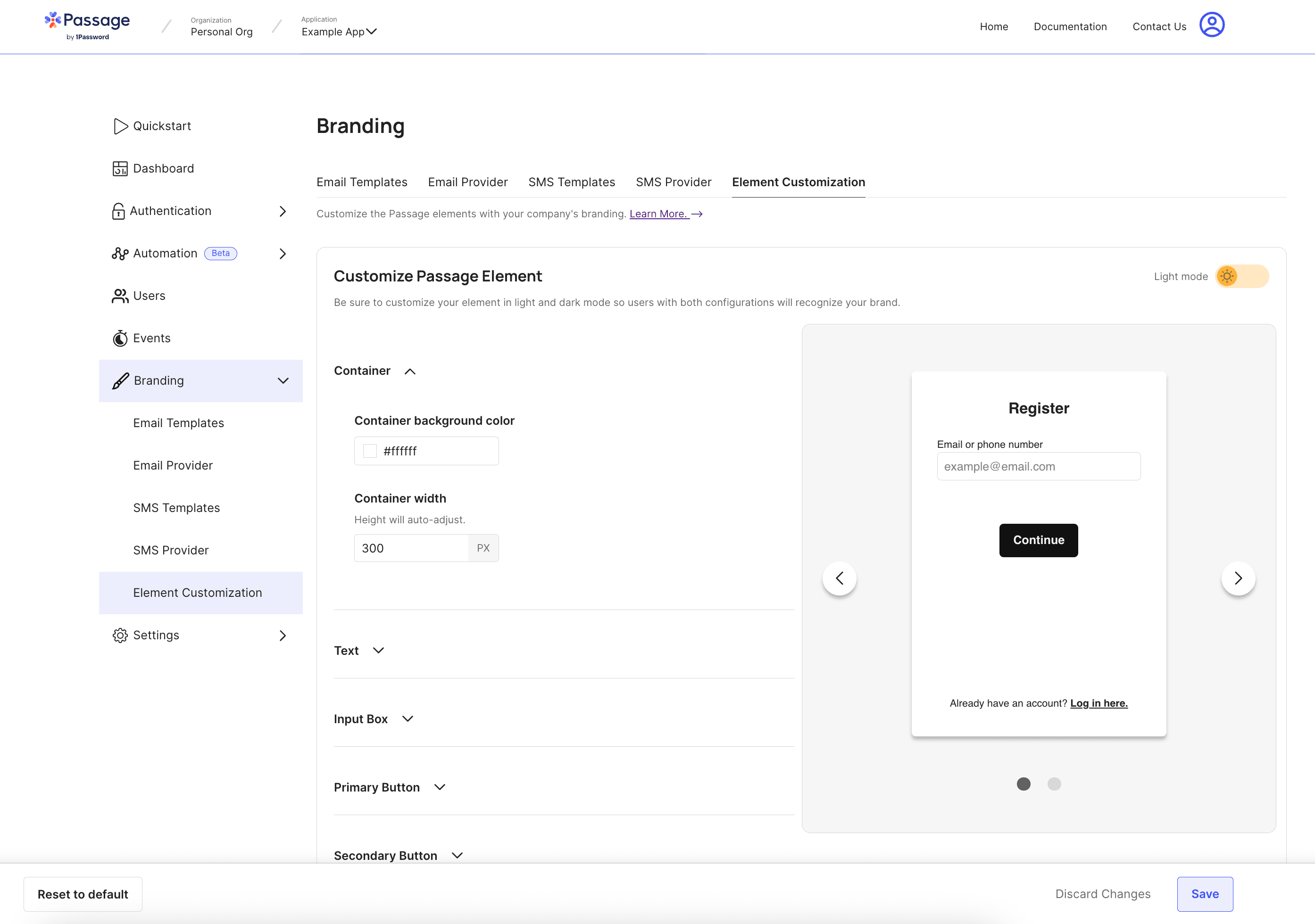Viewport: 1315px width, 924px height.
Task: Click the Save button
Action: [x=1205, y=894]
